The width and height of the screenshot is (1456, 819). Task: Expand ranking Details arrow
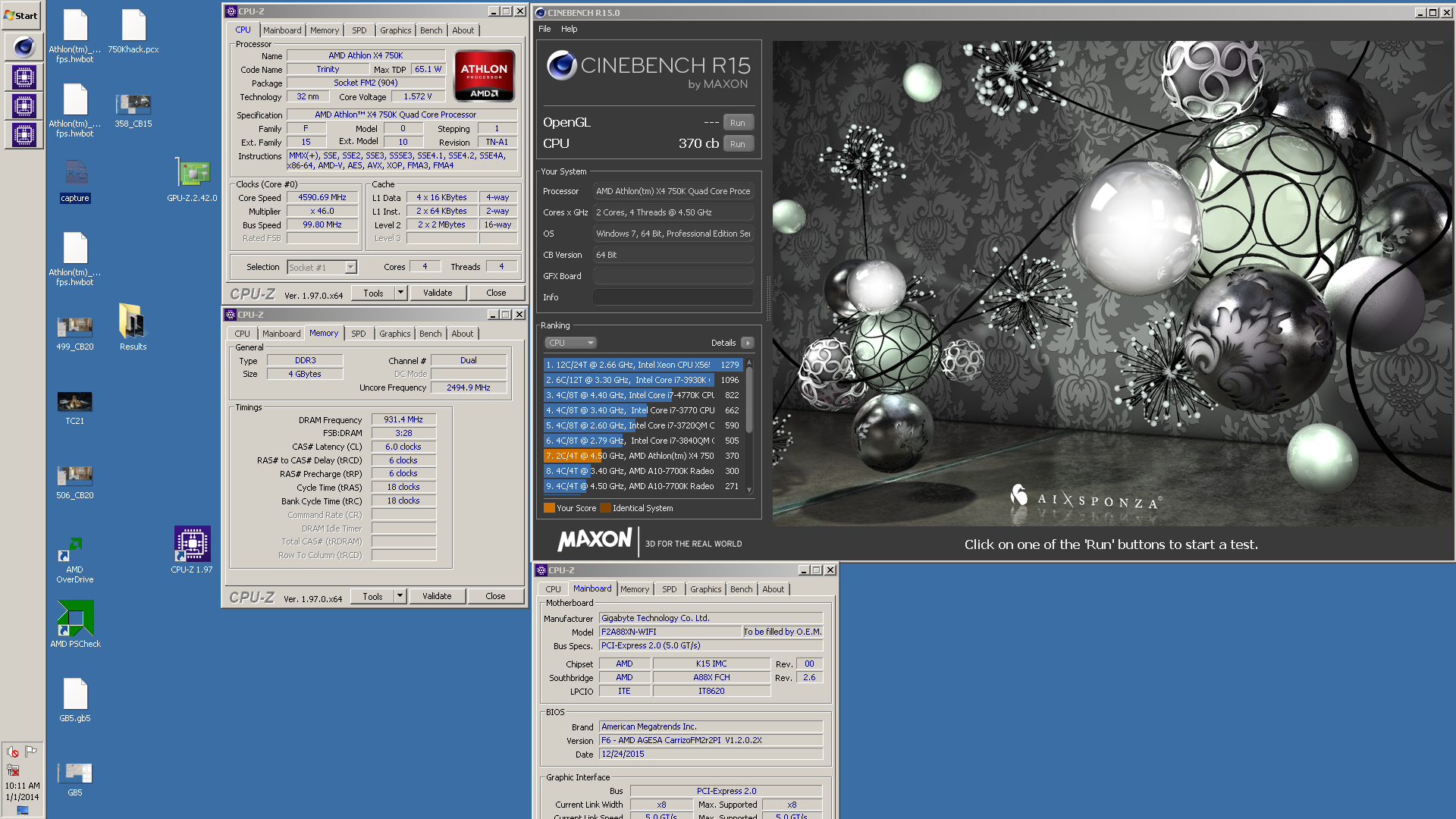pyautogui.click(x=748, y=343)
